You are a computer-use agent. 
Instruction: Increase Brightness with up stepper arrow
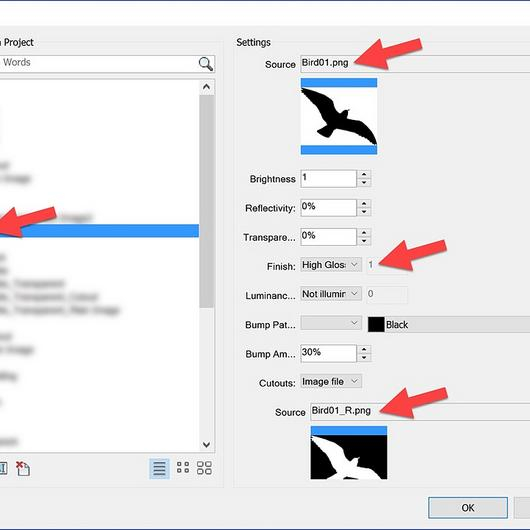pos(364,174)
